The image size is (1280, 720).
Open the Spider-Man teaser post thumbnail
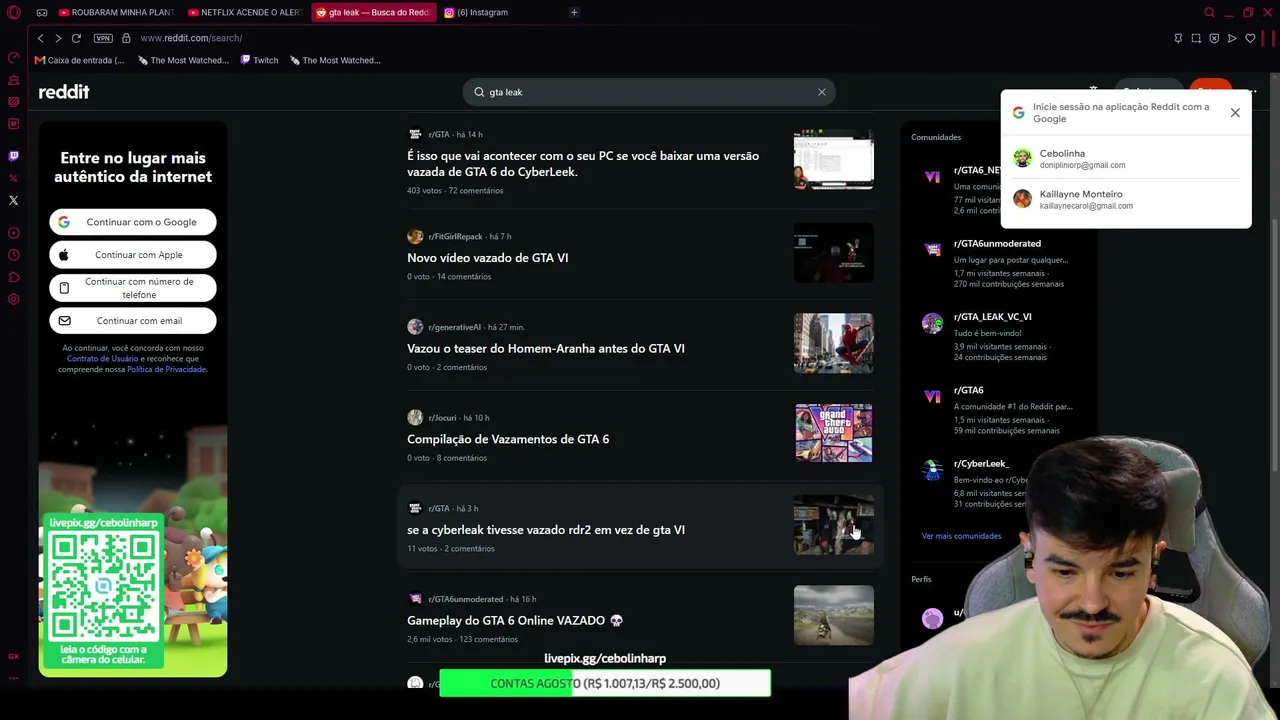tap(834, 343)
